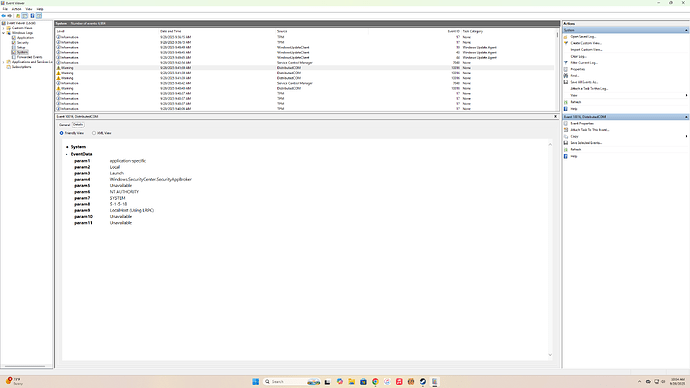Viewport: 690px width, 388px height.
Task: Click the Event Properties icon in Actions
Action: (x=566, y=124)
